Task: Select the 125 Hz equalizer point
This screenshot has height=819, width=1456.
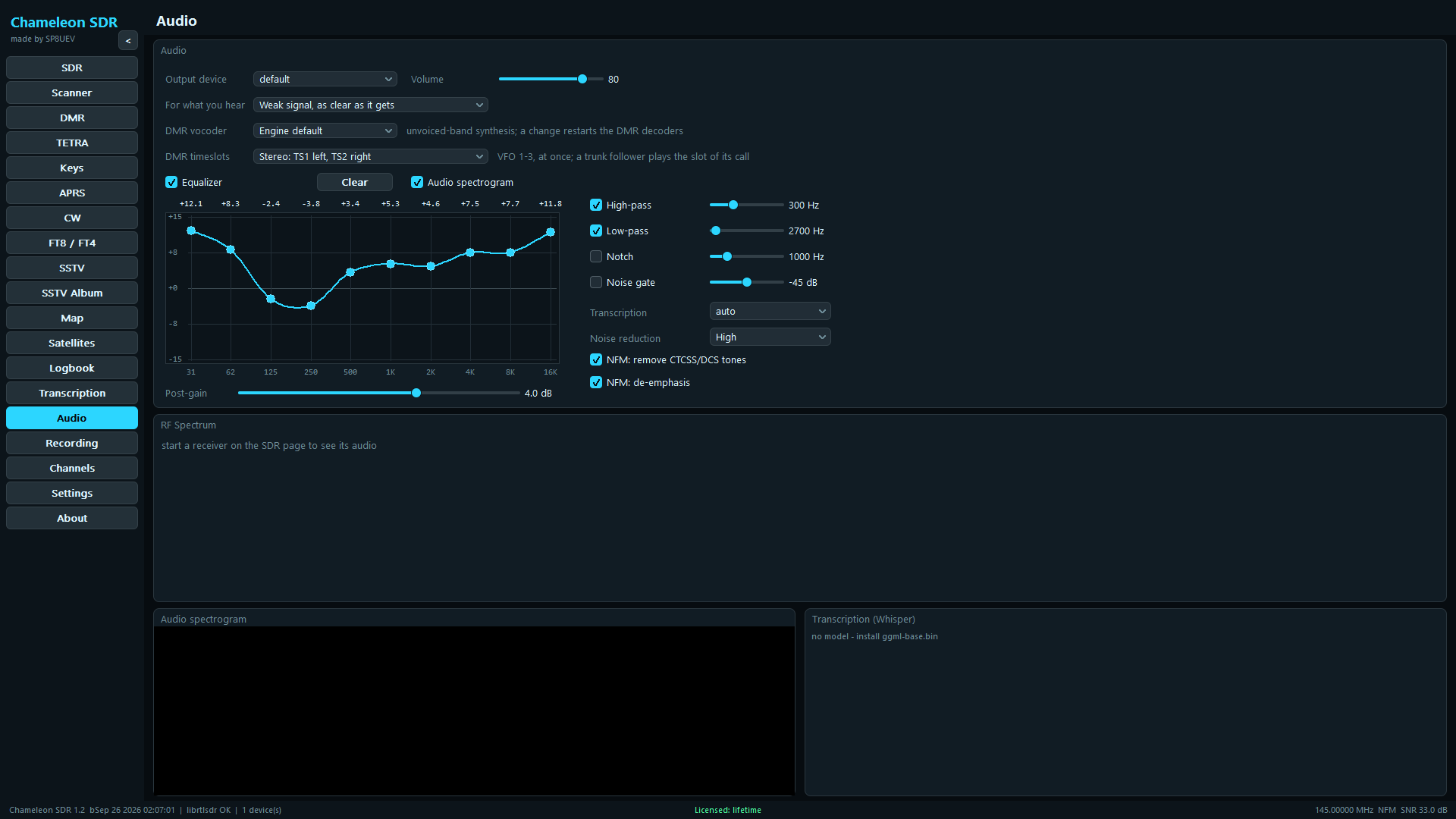Action: 271,299
